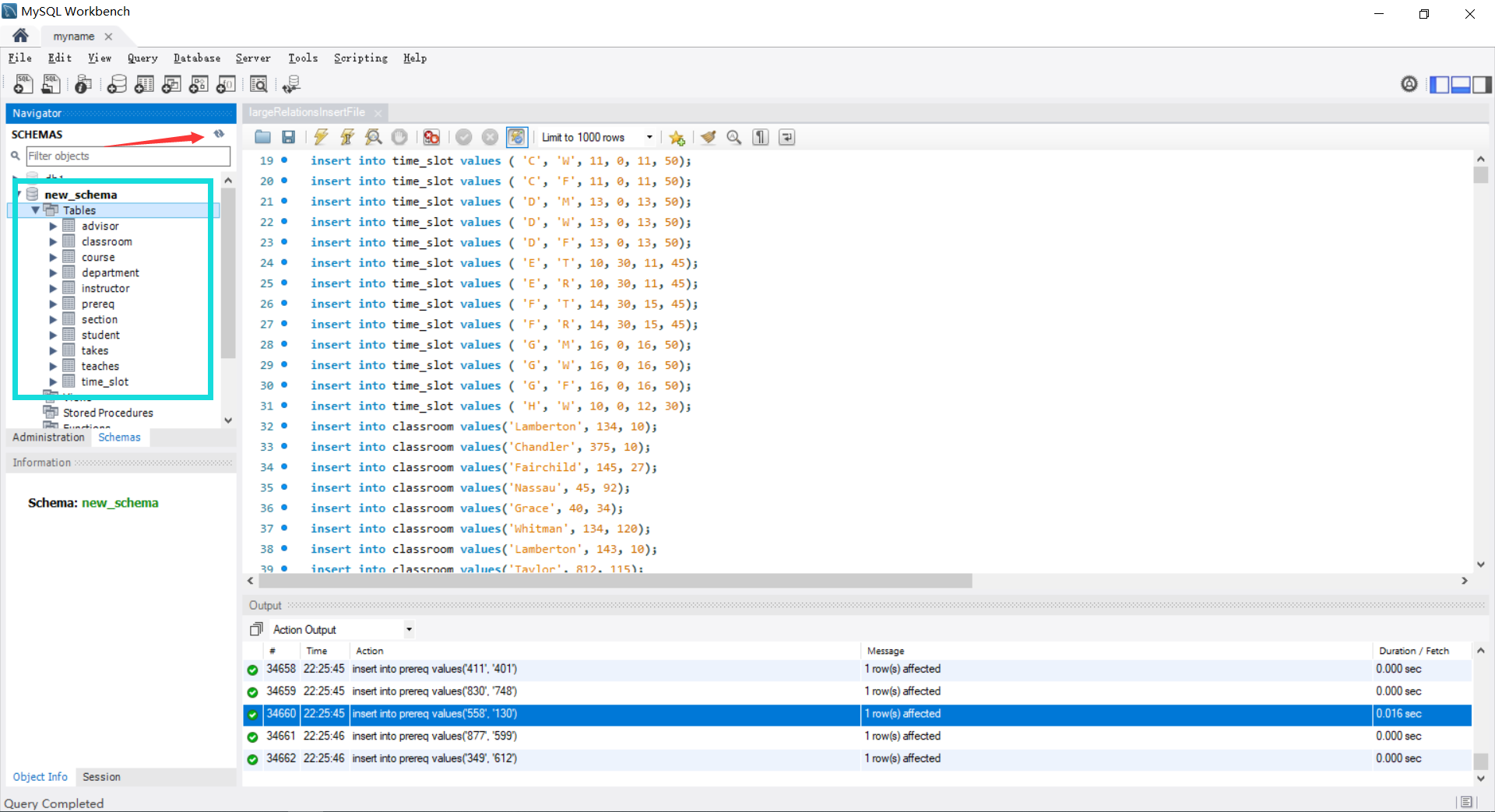Create a new schema in the connected server
Image resolution: width=1495 pixels, height=812 pixels.
116,84
